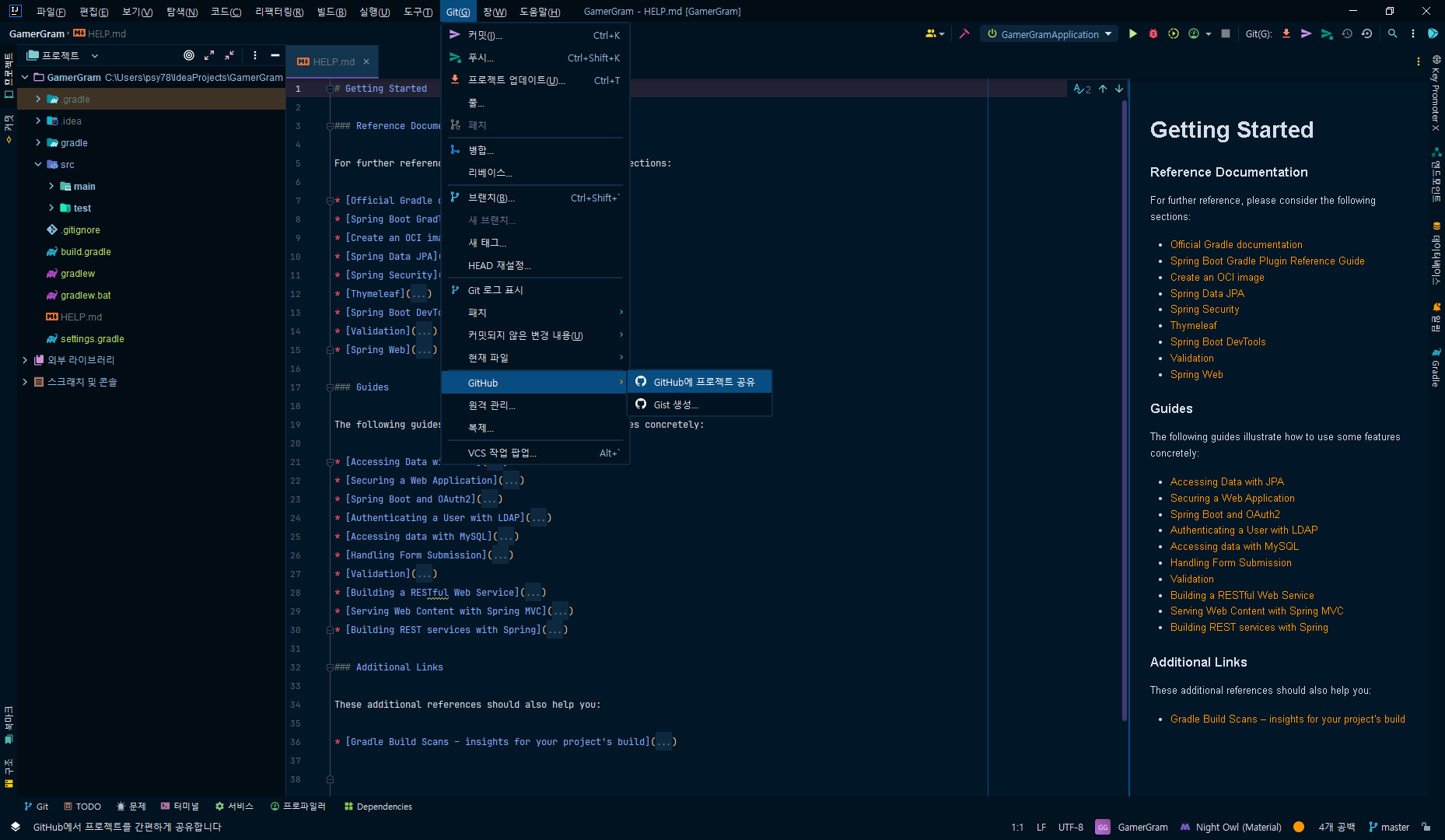
Task: Expand all icon in project panel
Action: point(209,55)
